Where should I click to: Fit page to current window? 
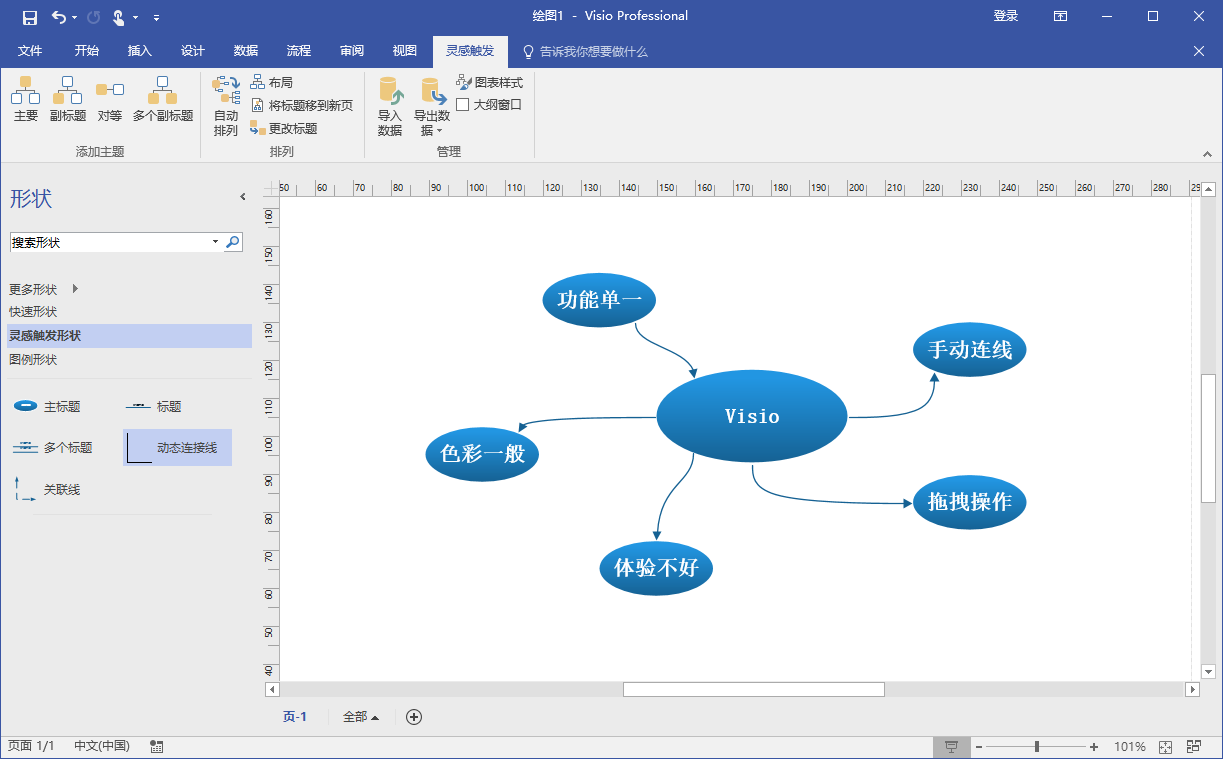pyautogui.click(x=1165, y=747)
